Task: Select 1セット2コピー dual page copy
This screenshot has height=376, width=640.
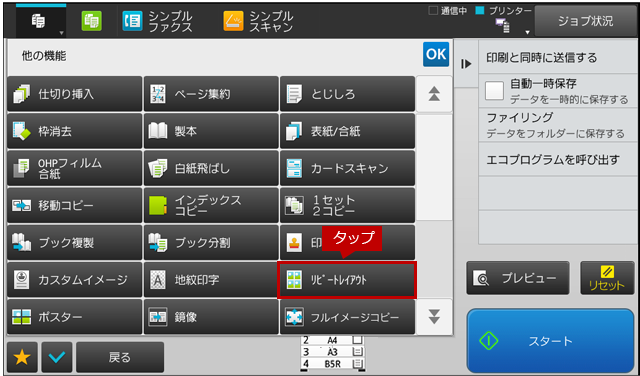Action: click(x=347, y=205)
